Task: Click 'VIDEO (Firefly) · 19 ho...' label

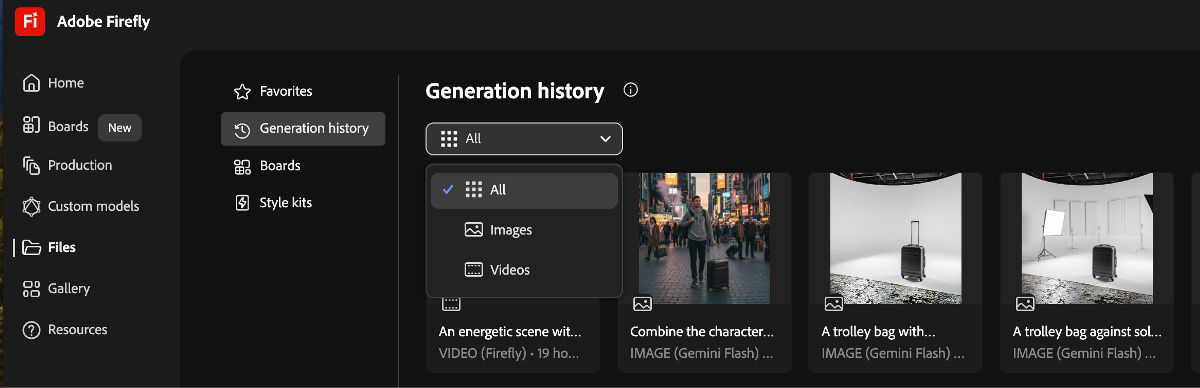Action: click(510, 353)
